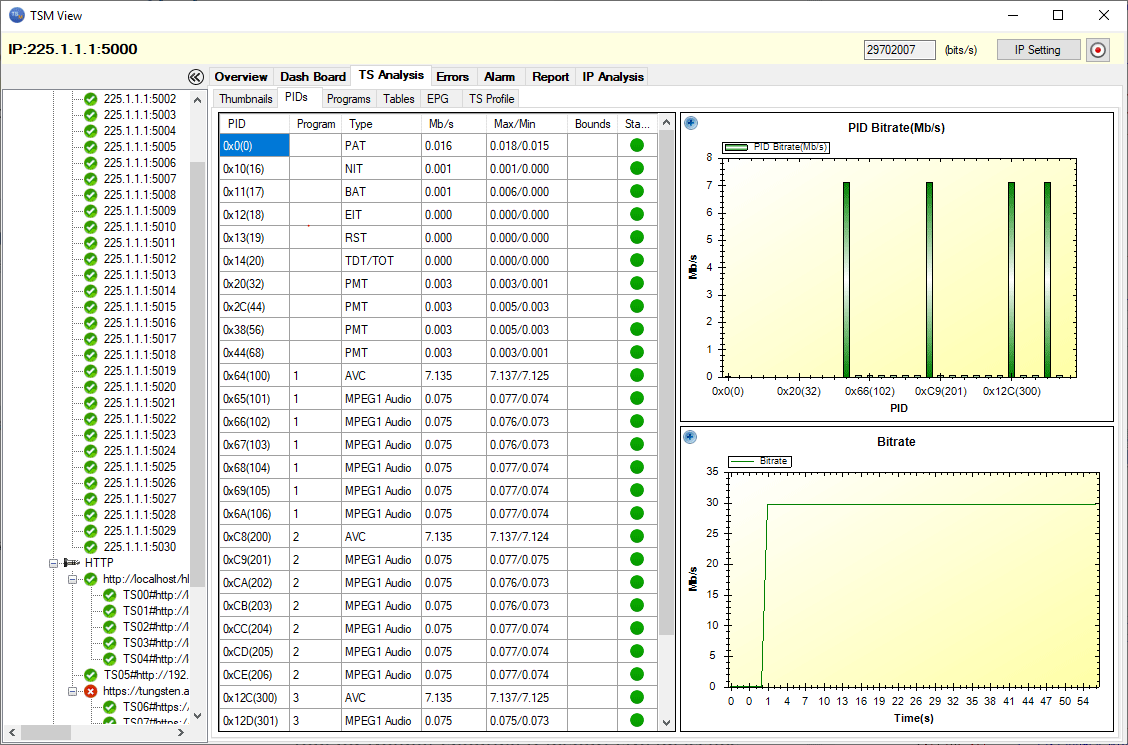This screenshot has height=745, width=1128.
Task: Toggle the status indicator for 0x64(100) AVC row
Action: point(636,375)
